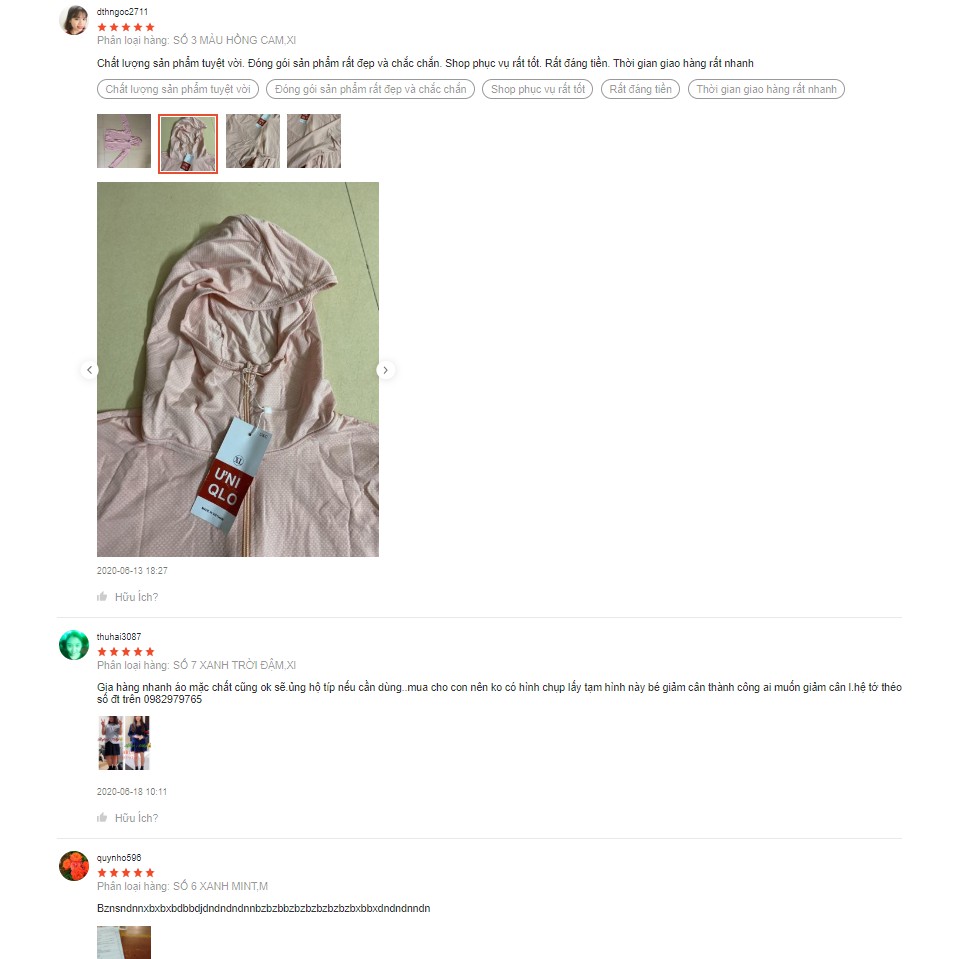Select highlighted hood thumbnail with red border
This screenshot has width=959, height=959.
click(188, 144)
